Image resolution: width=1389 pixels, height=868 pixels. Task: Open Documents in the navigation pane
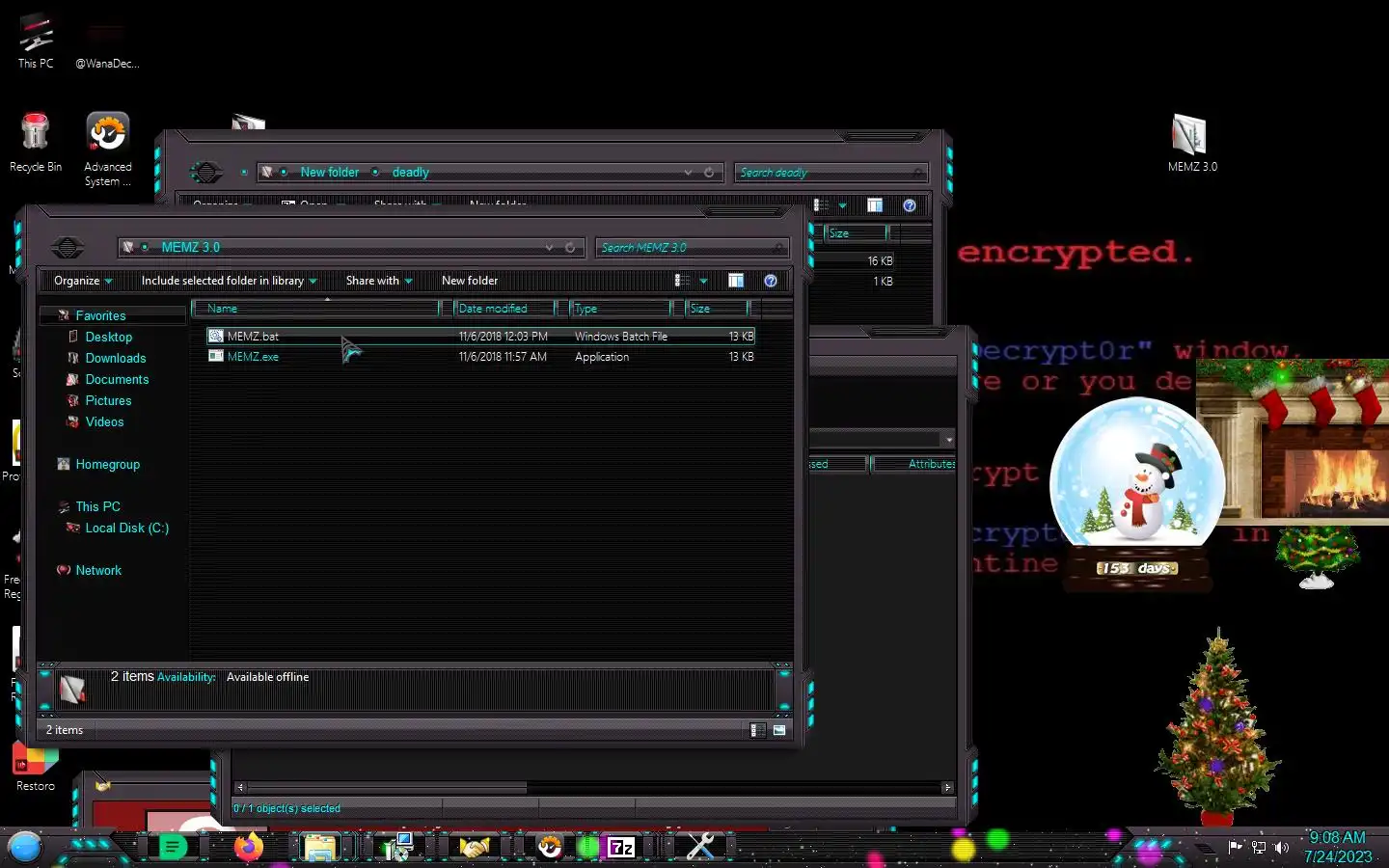click(x=117, y=380)
